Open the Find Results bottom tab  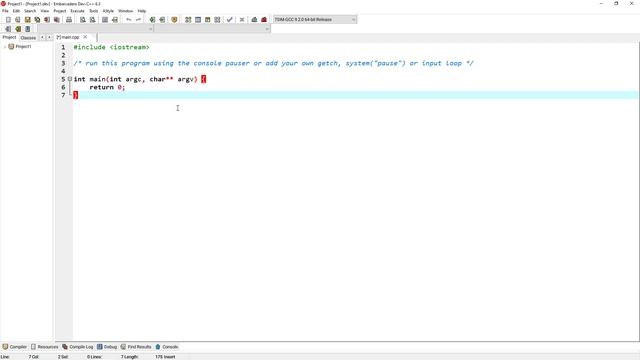pos(136,347)
